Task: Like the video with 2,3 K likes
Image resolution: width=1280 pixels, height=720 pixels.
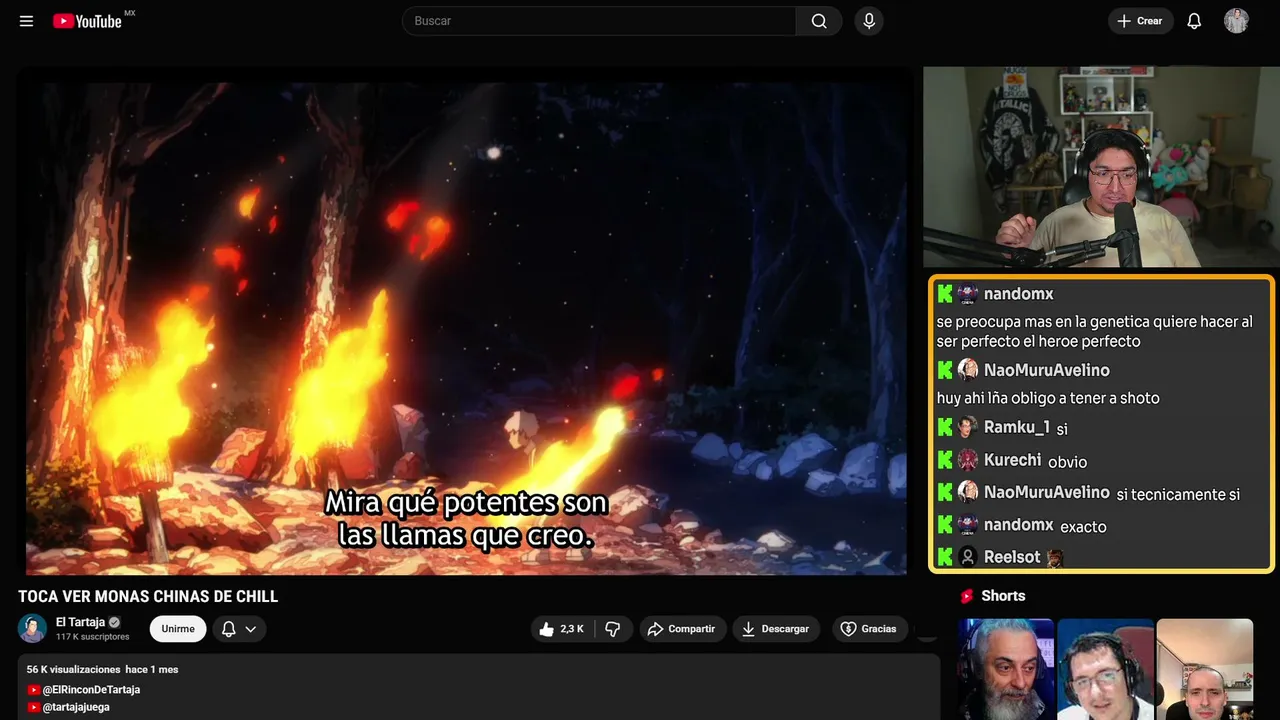Action: (562, 629)
